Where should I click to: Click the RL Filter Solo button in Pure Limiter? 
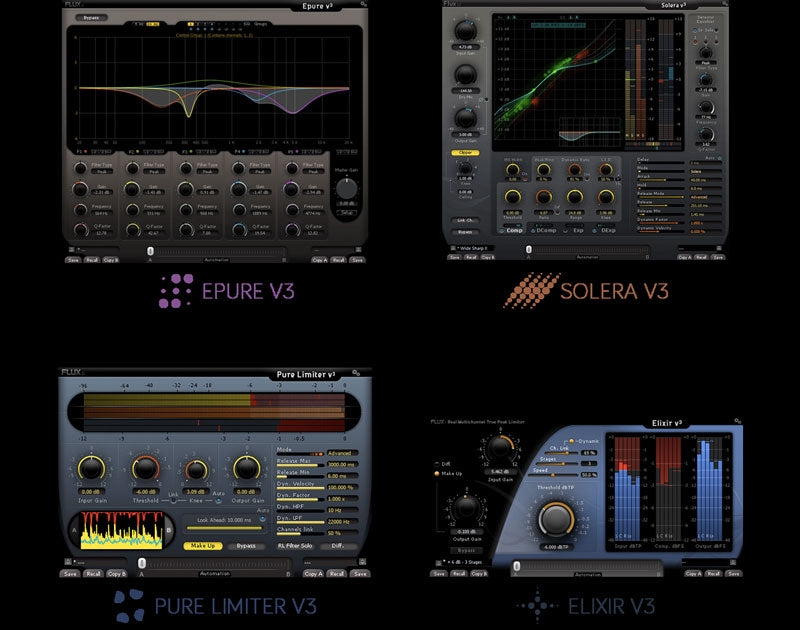click(x=295, y=546)
